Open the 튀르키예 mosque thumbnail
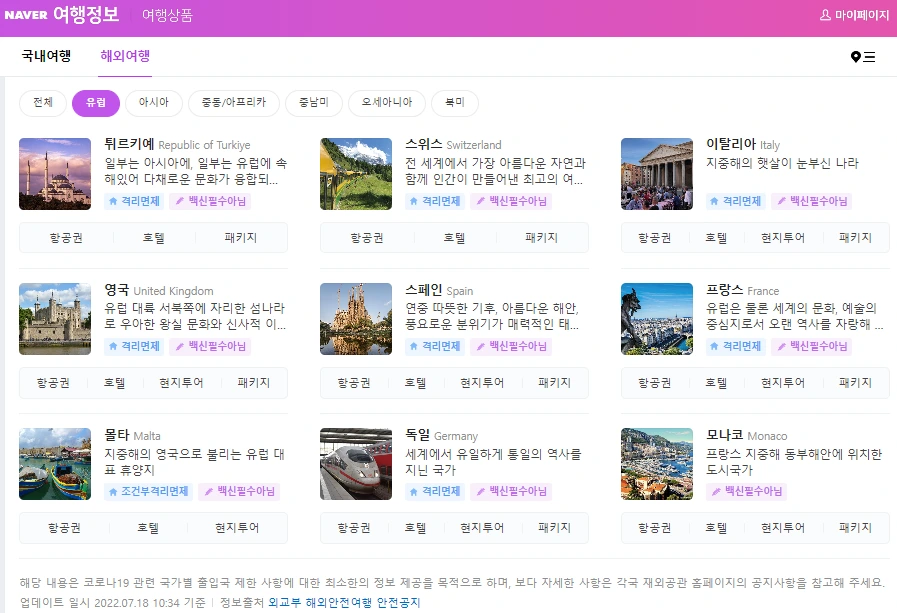This screenshot has height=613, width=897. 55,174
